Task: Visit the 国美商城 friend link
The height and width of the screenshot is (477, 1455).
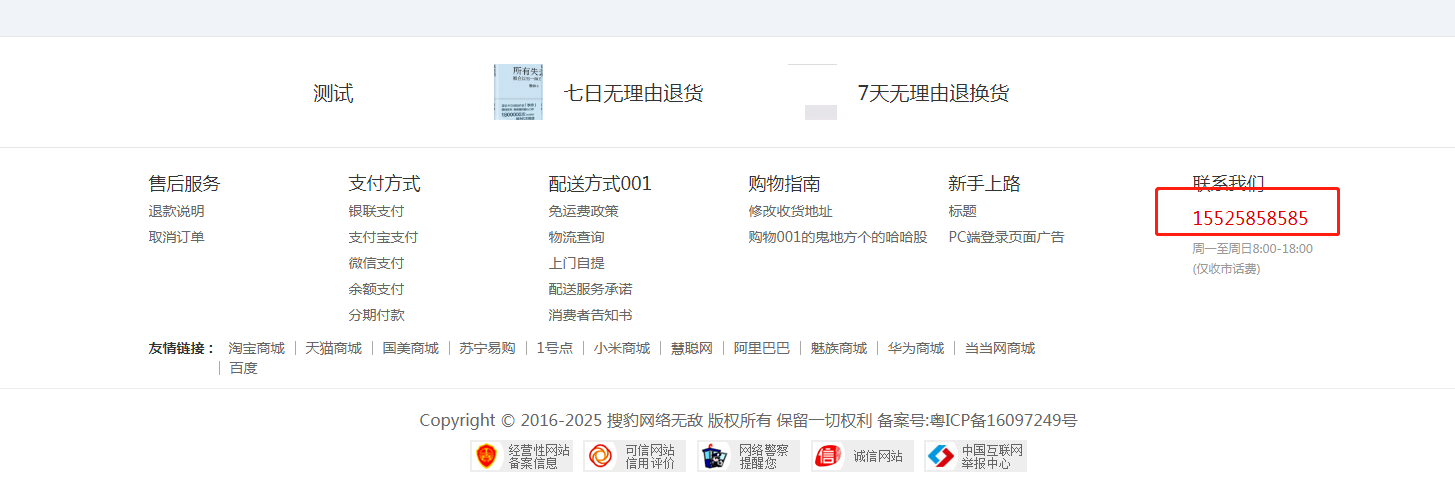Action: tap(411, 348)
